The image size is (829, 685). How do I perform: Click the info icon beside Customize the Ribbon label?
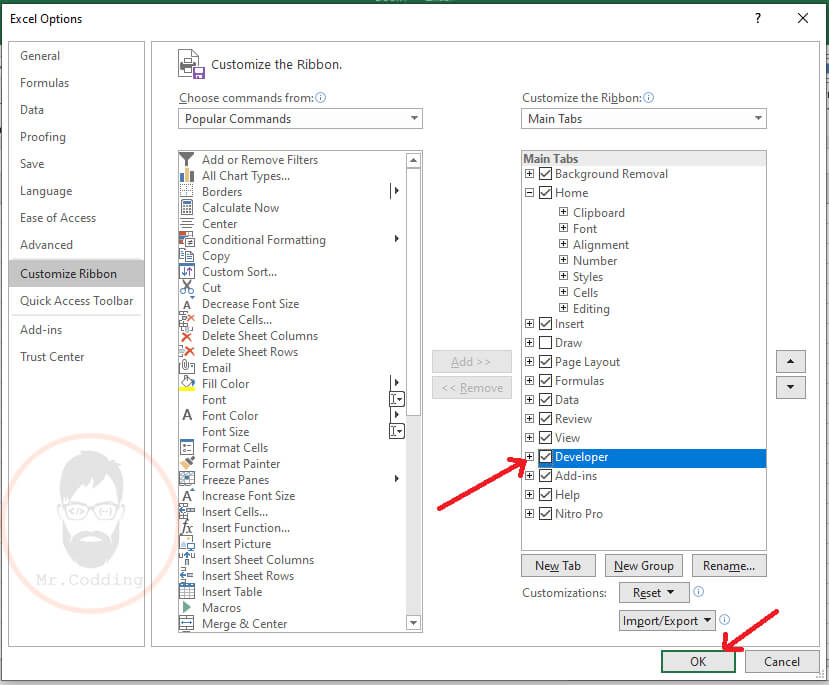pyautogui.click(x=649, y=98)
